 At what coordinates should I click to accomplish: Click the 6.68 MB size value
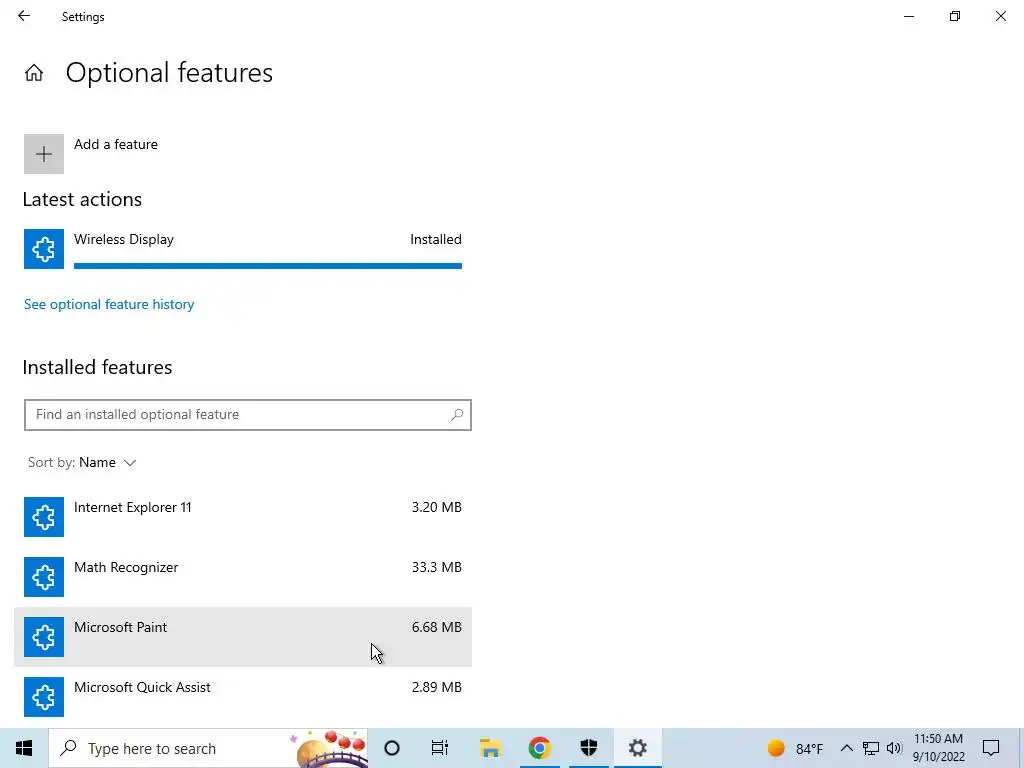tap(436, 628)
